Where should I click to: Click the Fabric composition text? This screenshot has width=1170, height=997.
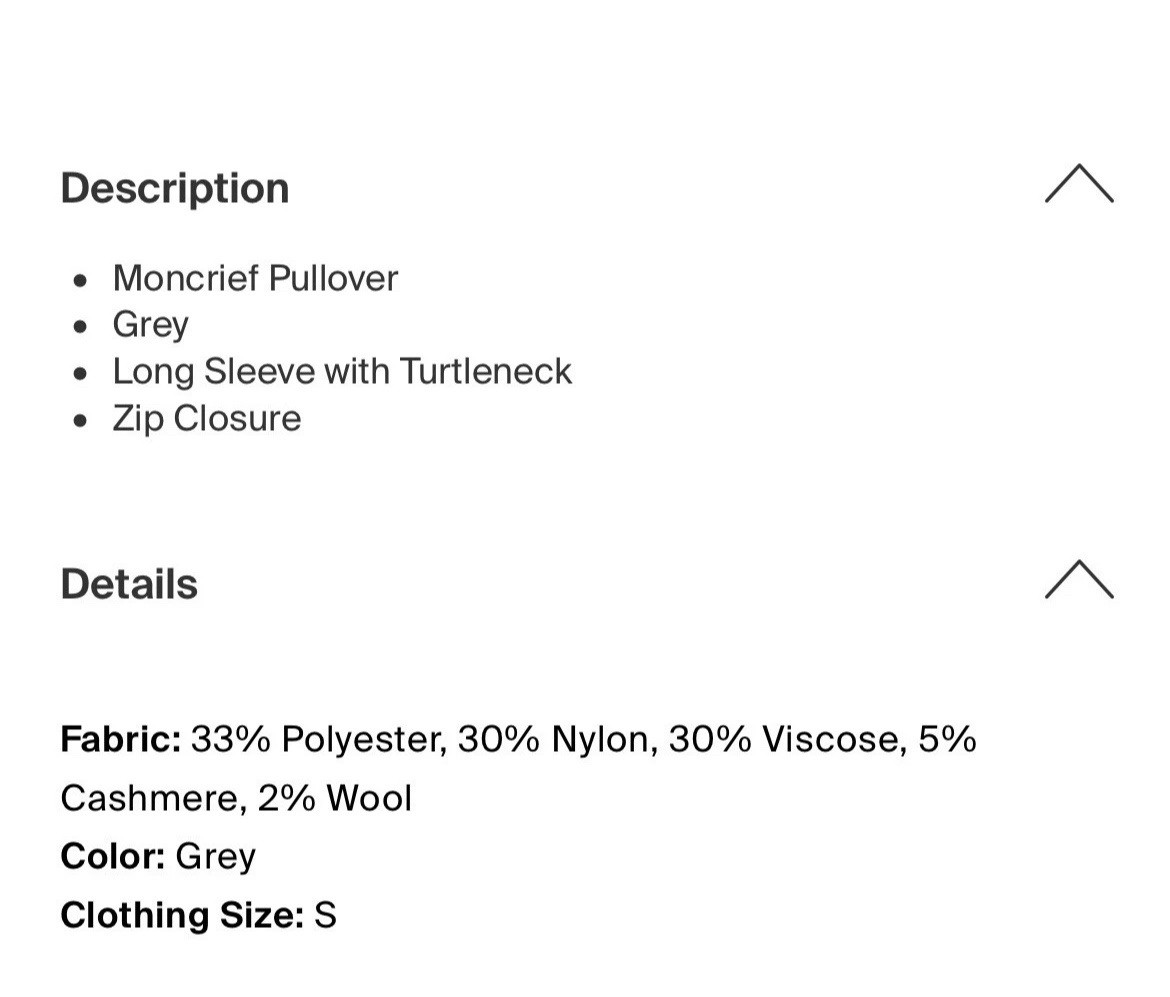click(520, 739)
